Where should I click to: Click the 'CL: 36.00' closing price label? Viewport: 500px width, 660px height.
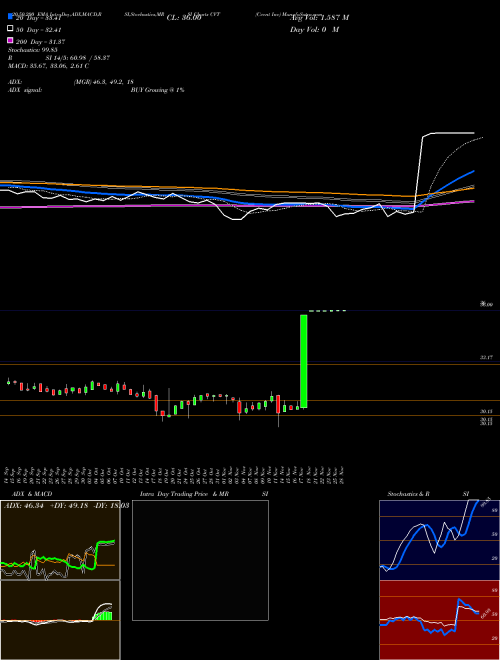click(184, 18)
